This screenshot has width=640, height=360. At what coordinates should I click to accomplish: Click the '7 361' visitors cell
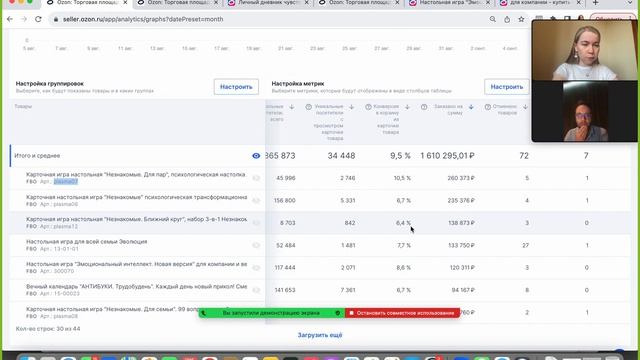click(x=348, y=290)
